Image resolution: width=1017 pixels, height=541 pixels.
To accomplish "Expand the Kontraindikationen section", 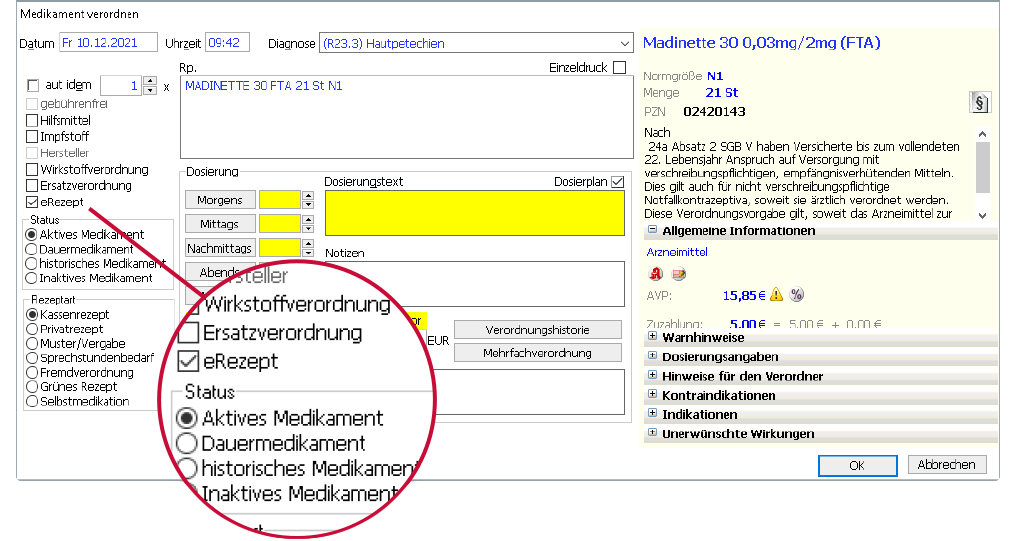I will point(652,394).
